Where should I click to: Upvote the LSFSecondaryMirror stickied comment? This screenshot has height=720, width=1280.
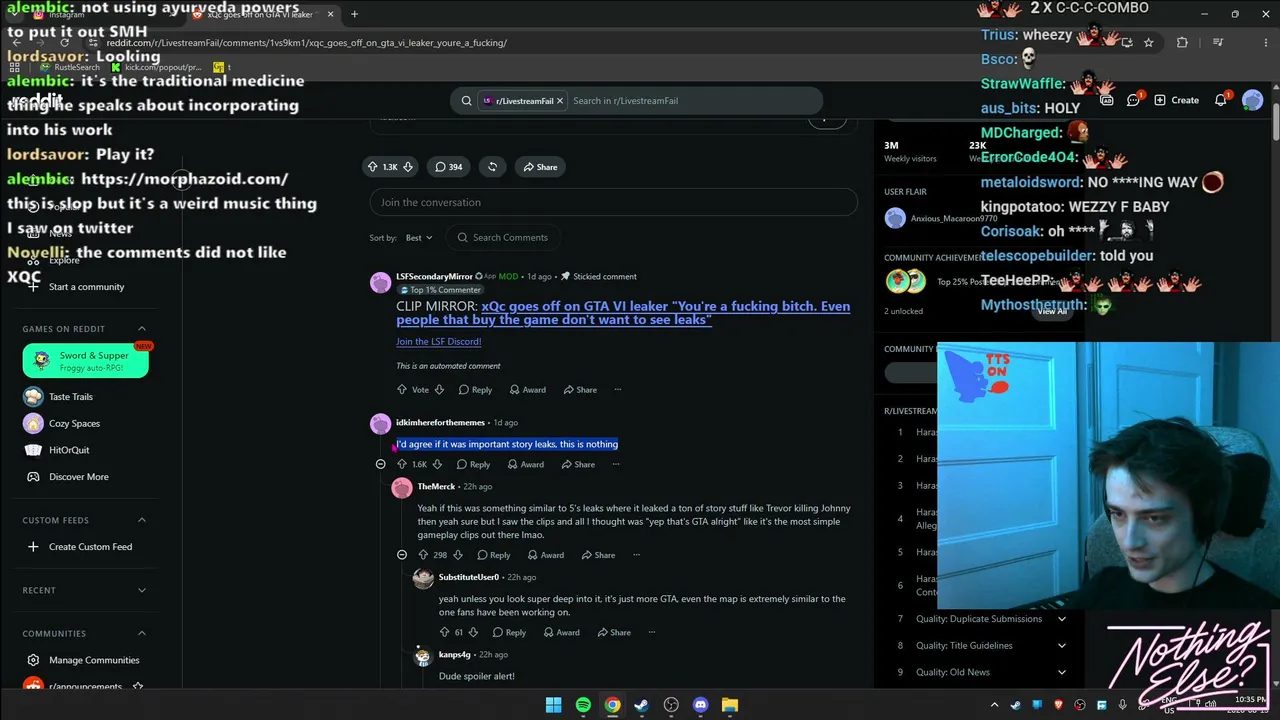coord(402,389)
